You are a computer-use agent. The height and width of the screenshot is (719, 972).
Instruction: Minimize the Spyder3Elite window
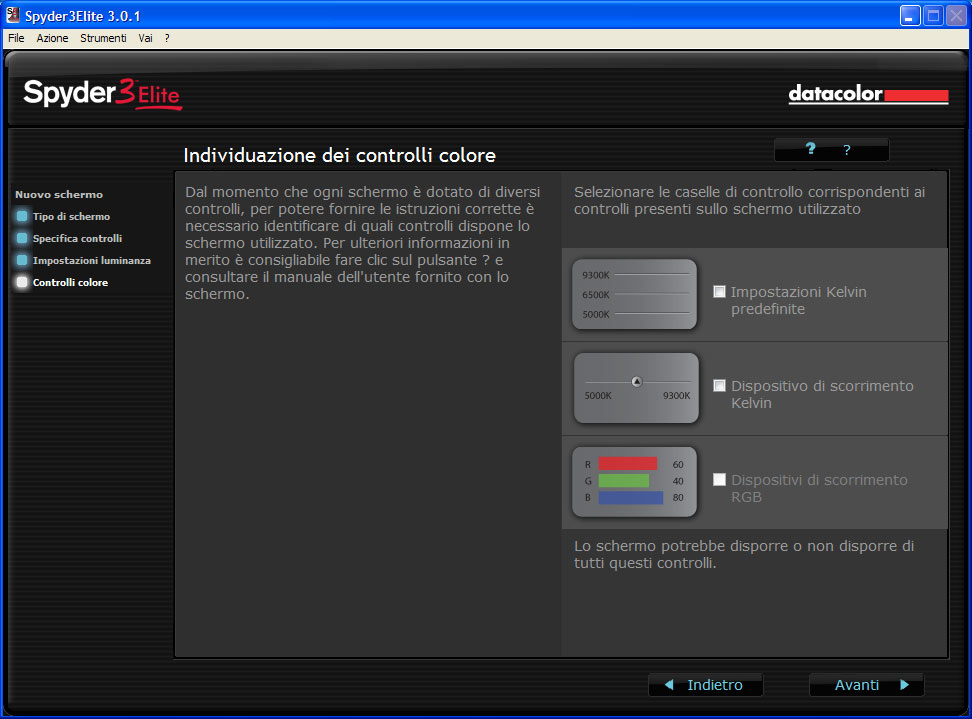click(x=909, y=15)
